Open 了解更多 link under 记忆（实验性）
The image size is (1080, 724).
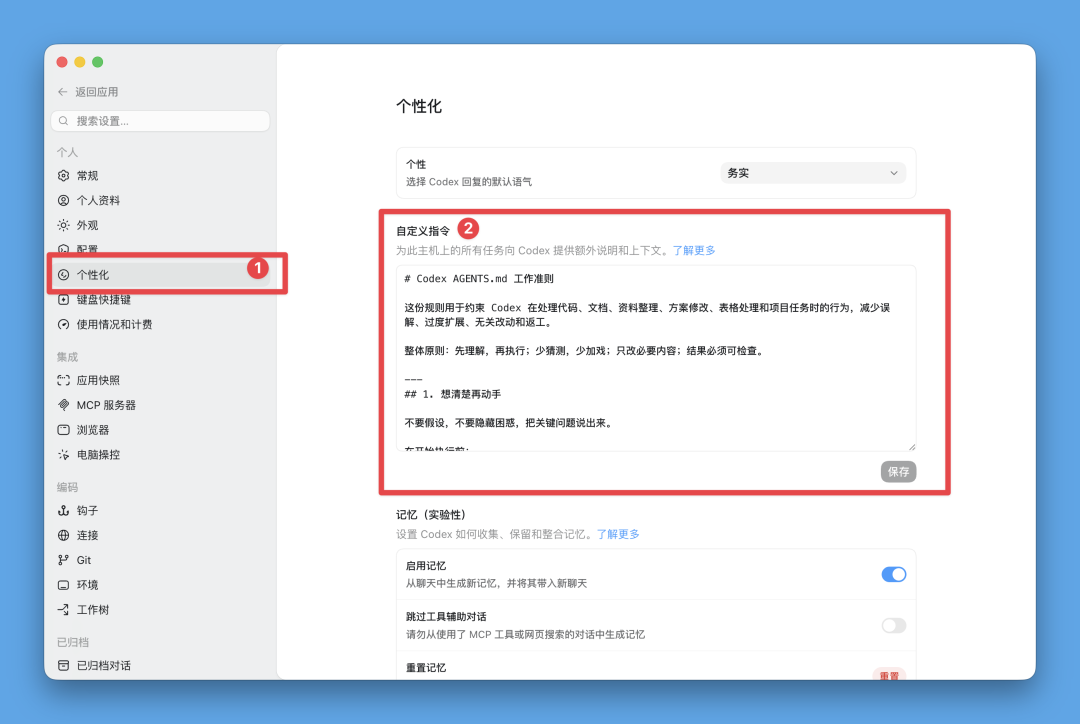click(x=618, y=534)
